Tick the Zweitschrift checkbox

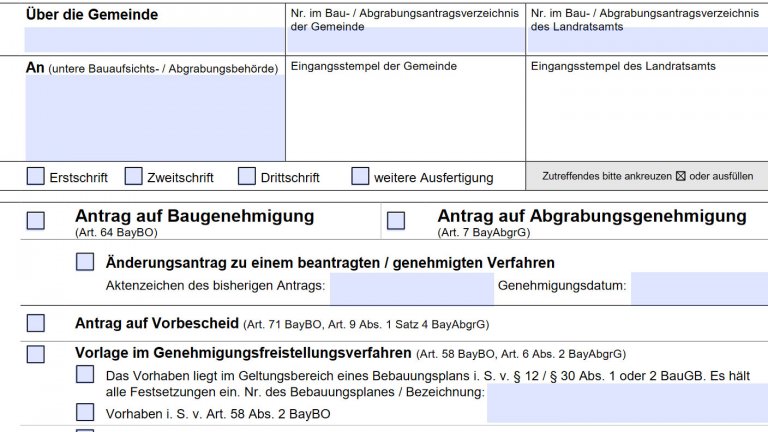(133, 177)
